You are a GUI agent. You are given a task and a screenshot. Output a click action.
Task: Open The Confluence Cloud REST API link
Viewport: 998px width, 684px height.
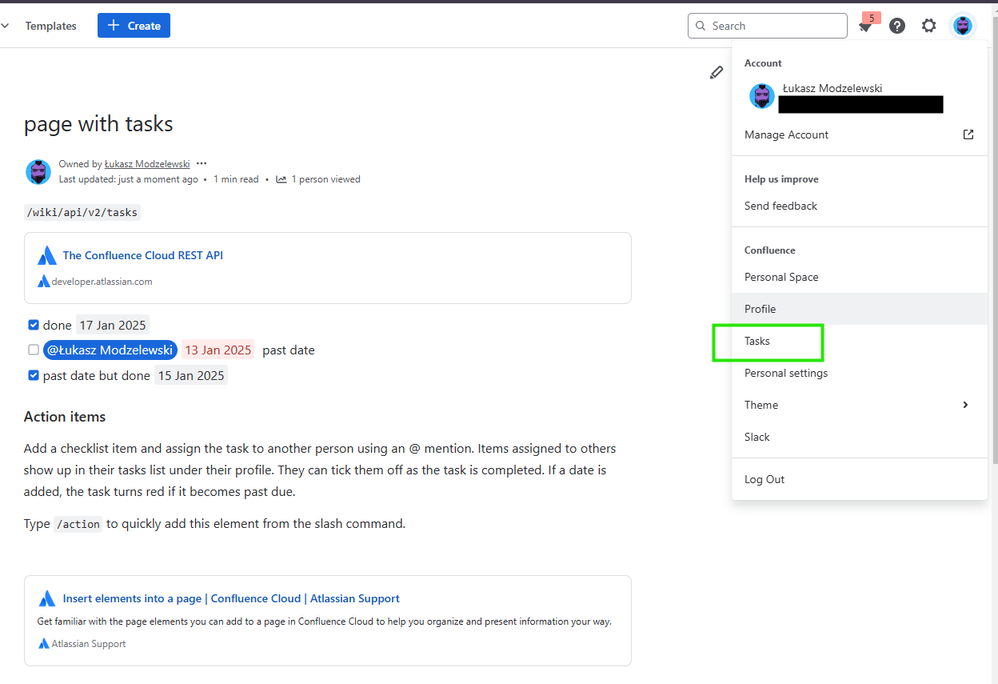pos(143,255)
